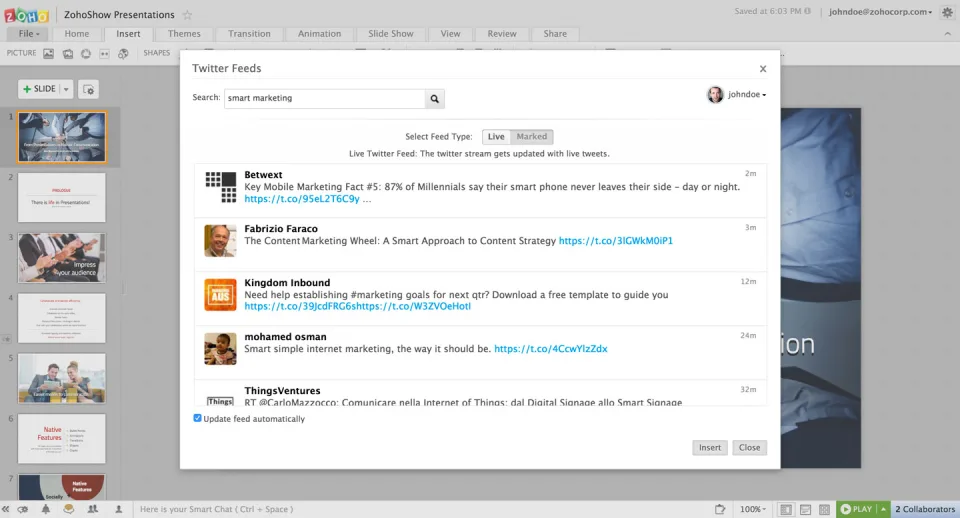
Task: Expand the new slide dropdown arrow
Action: 66,89
